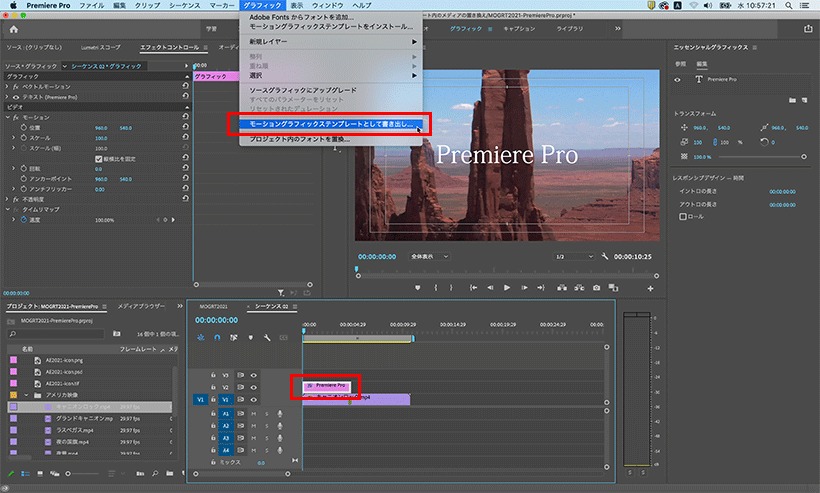Open the シーケンス menu
Image resolution: width=820 pixels, height=493 pixels.
pos(185,5)
